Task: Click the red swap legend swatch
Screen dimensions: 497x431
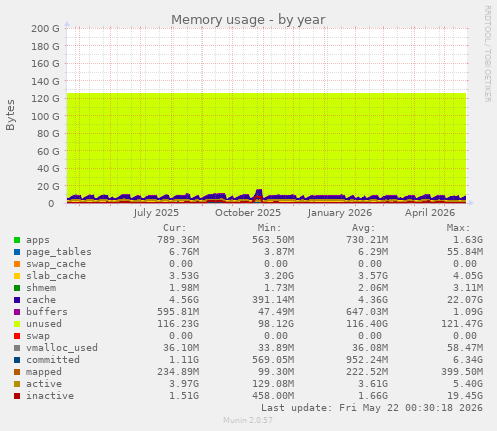Action: coord(17,336)
